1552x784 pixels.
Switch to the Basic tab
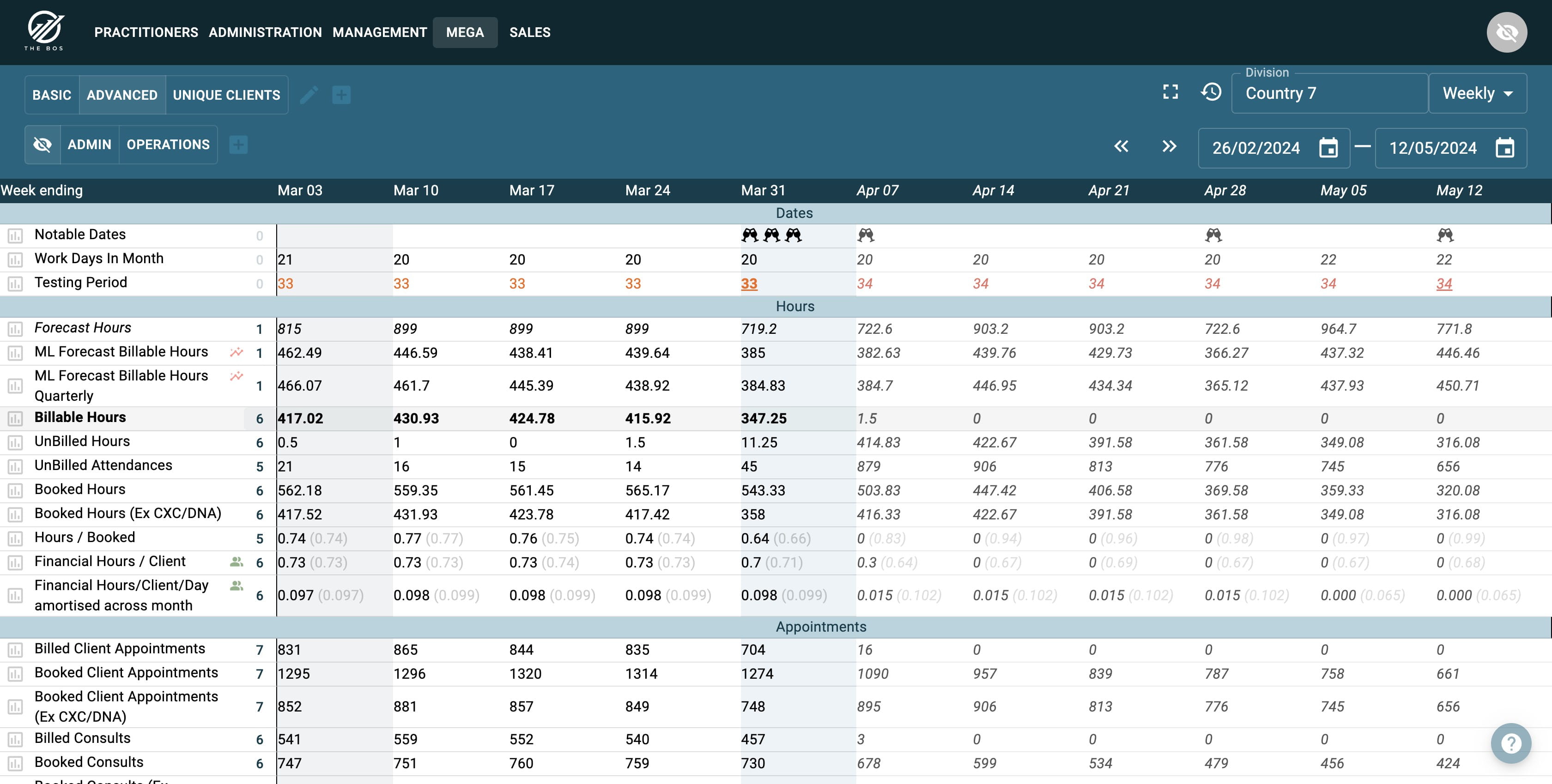coord(52,95)
